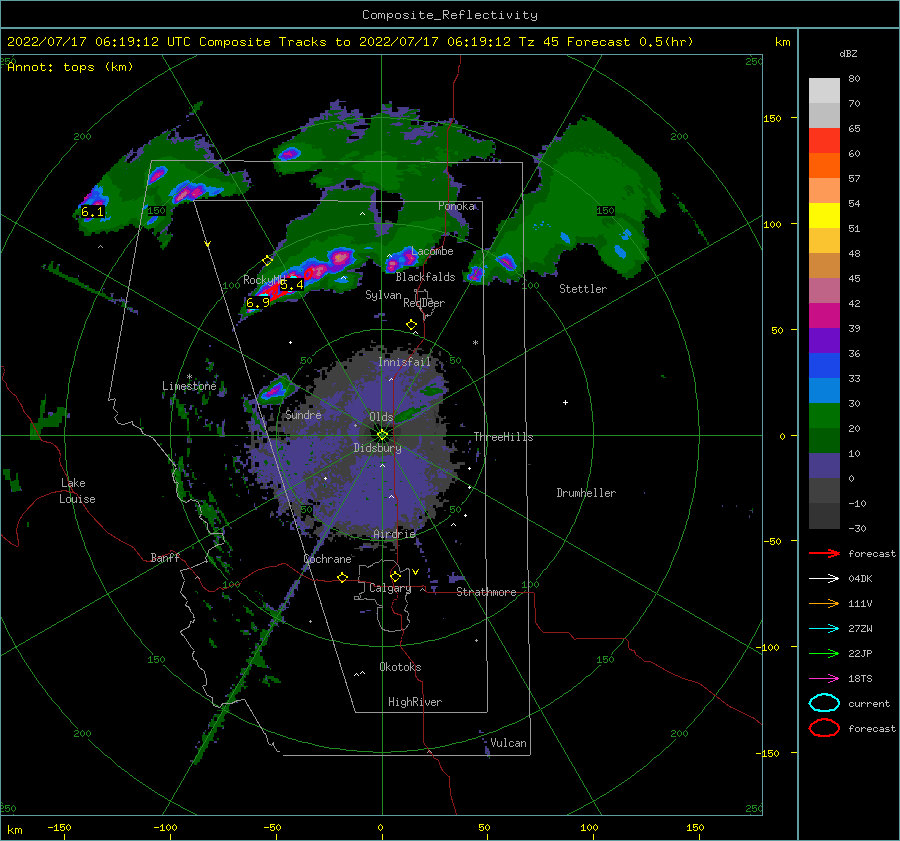Click the 5.4 storm top annotation
This screenshot has width=900, height=841.
(x=292, y=285)
